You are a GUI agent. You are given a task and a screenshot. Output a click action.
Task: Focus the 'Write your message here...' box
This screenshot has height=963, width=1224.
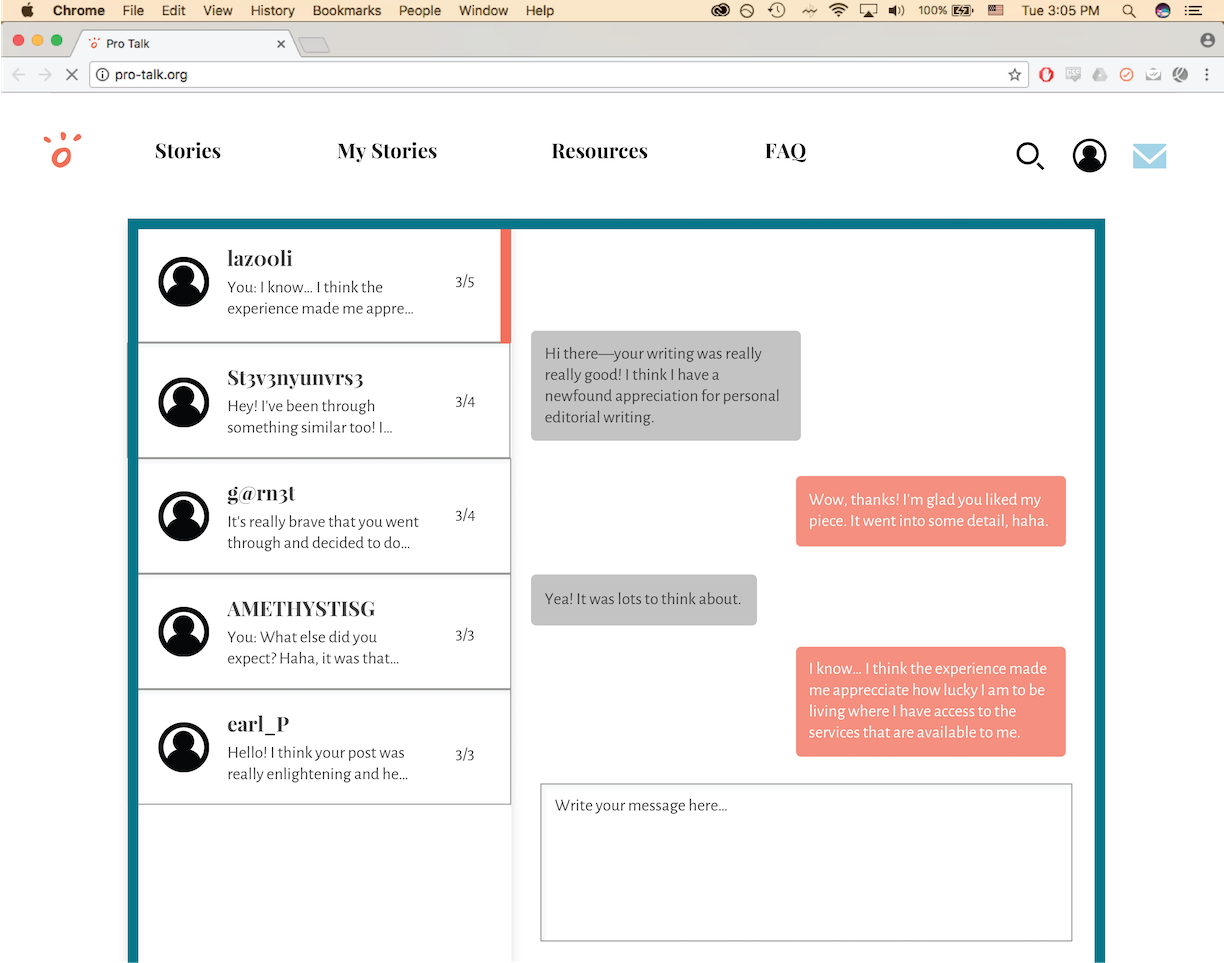[806, 862]
